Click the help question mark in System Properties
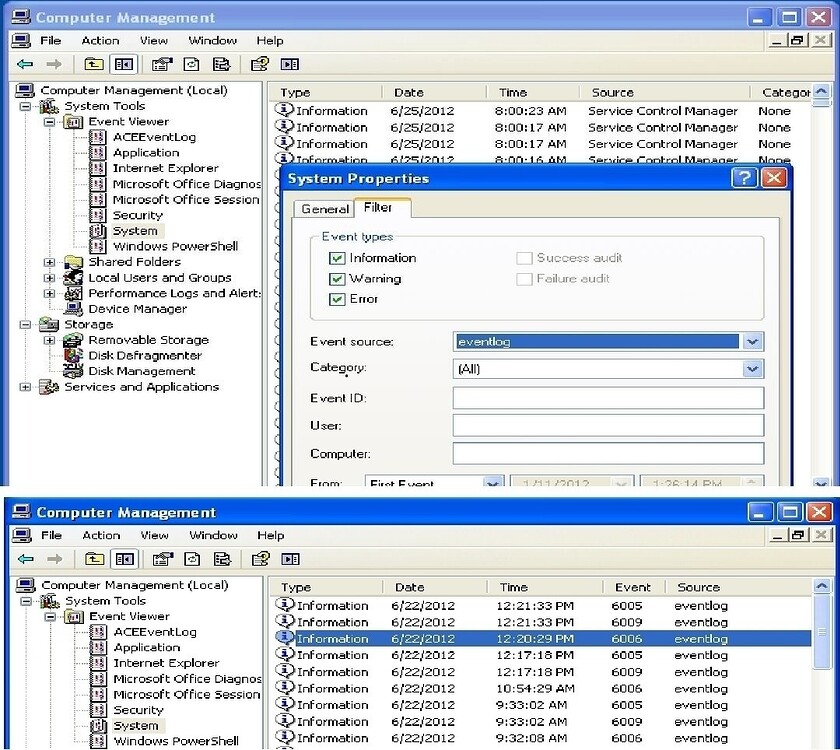Screen dimensions: 840x750 pyautogui.click(x=747, y=177)
